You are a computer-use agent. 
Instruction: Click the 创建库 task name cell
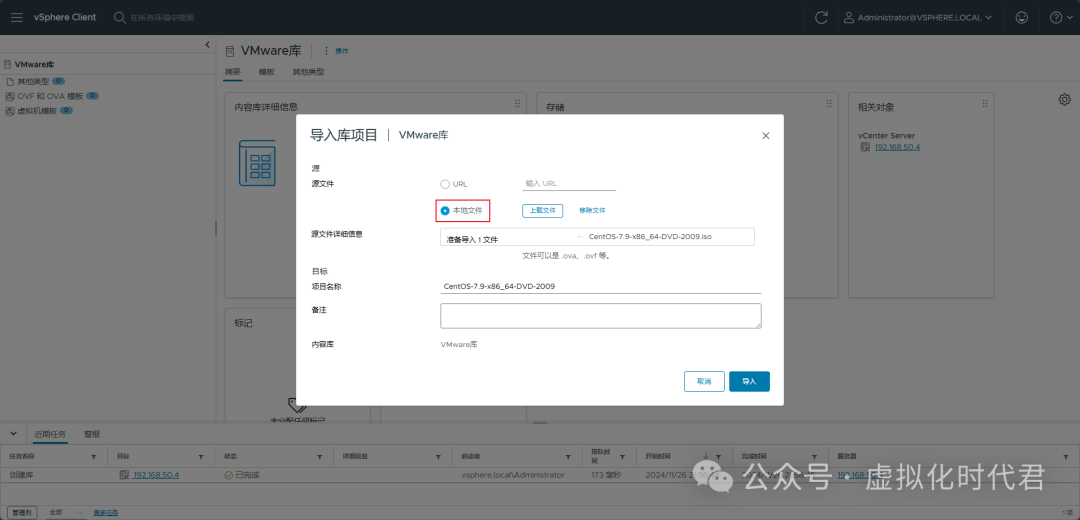[22, 475]
